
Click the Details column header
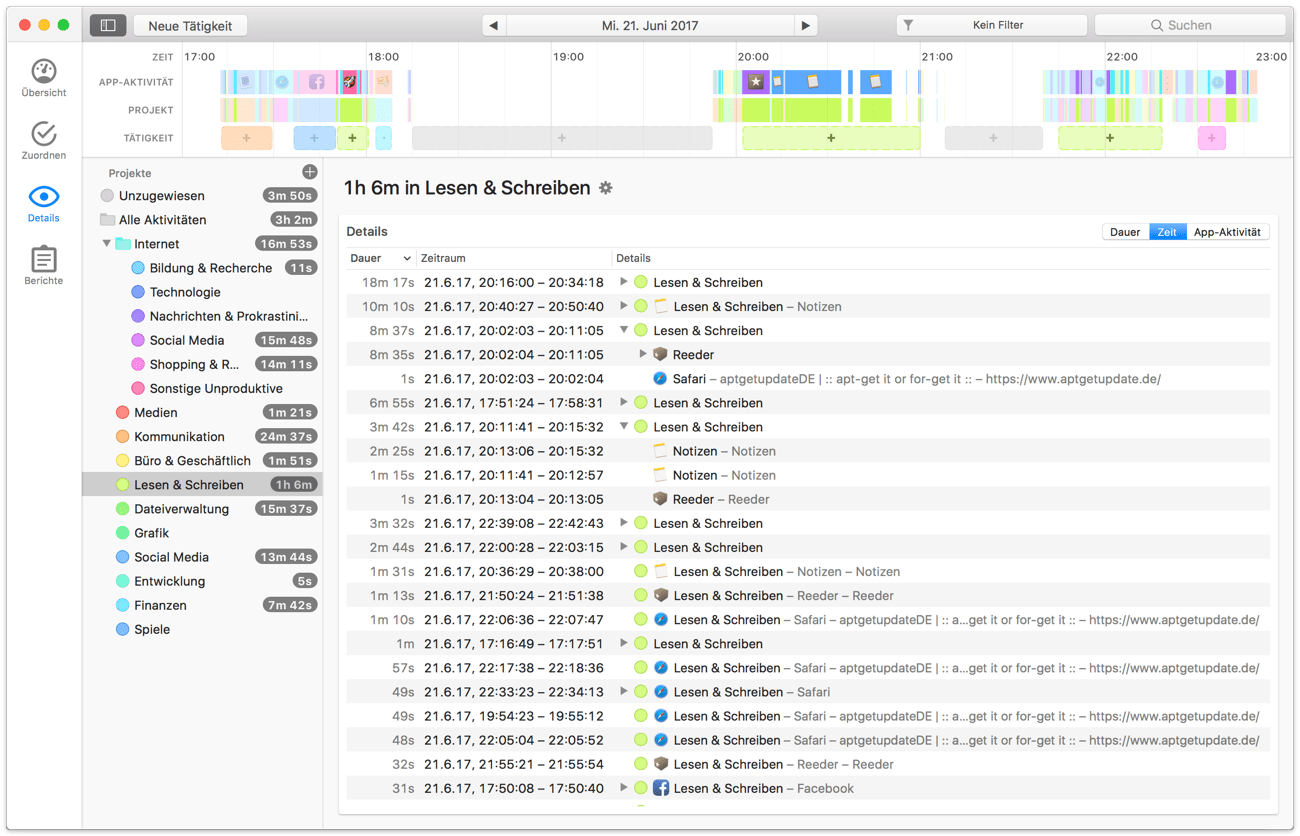click(940, 258)
